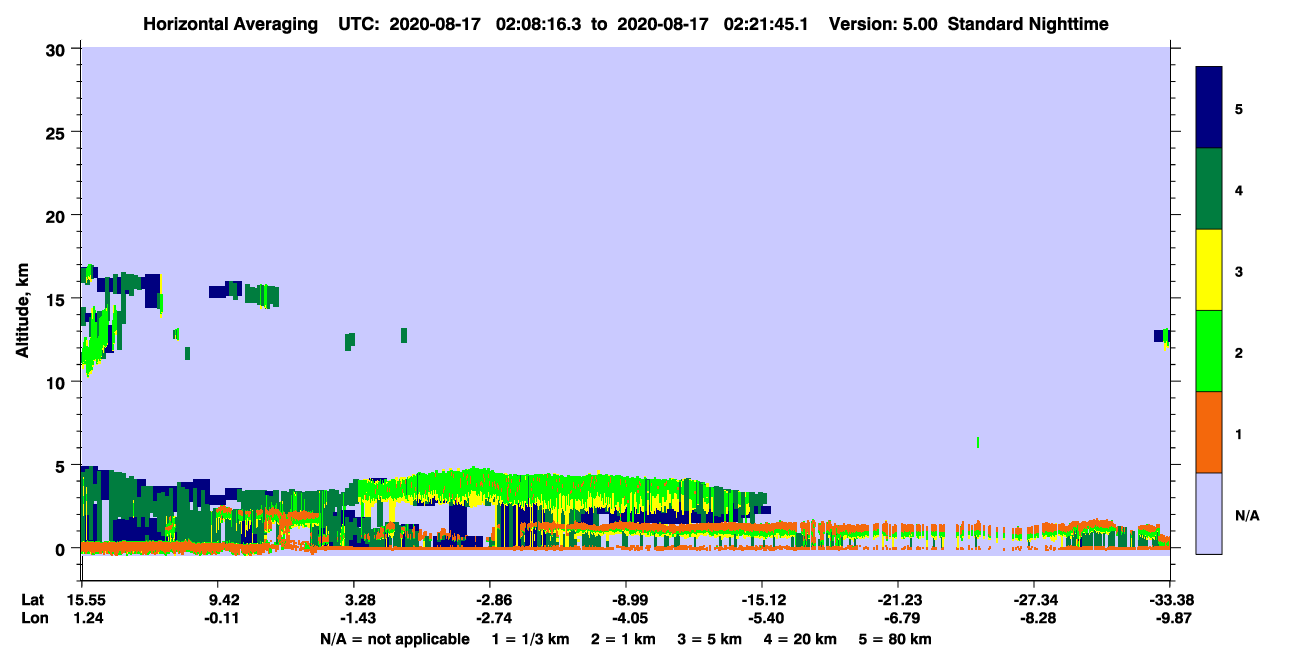Click longitude value -4.05
This screenshot has height=667, width=1300.
pyautogui.click(x=630, y=619)
